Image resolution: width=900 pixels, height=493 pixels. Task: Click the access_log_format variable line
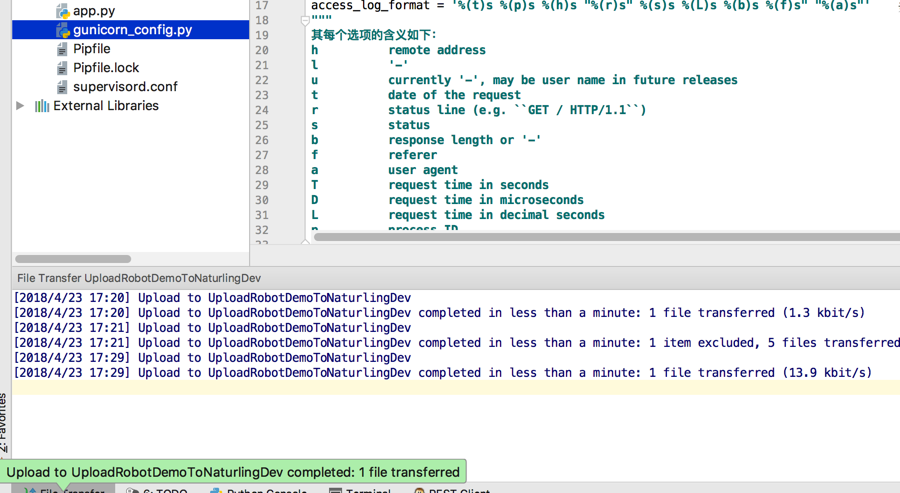coord(590,6)
